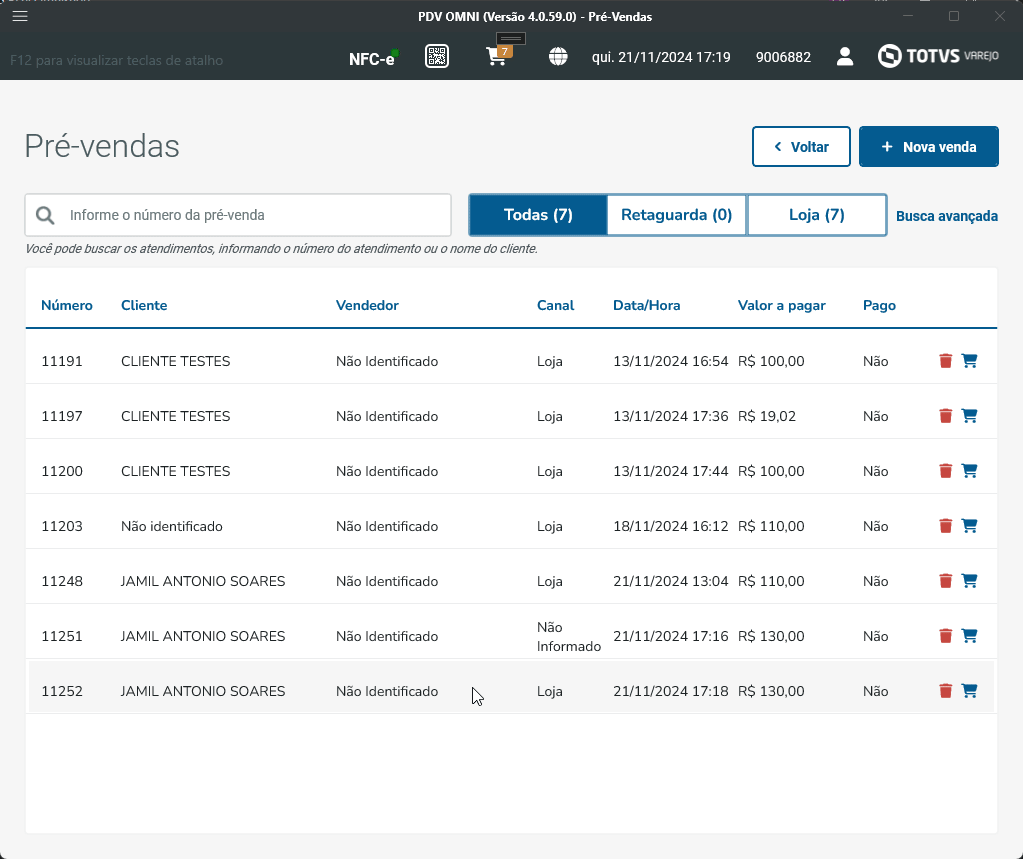Click the Voltar button
Viewport: 1023px width, 859px height.
pyautogui.click(x=801, y=147)
